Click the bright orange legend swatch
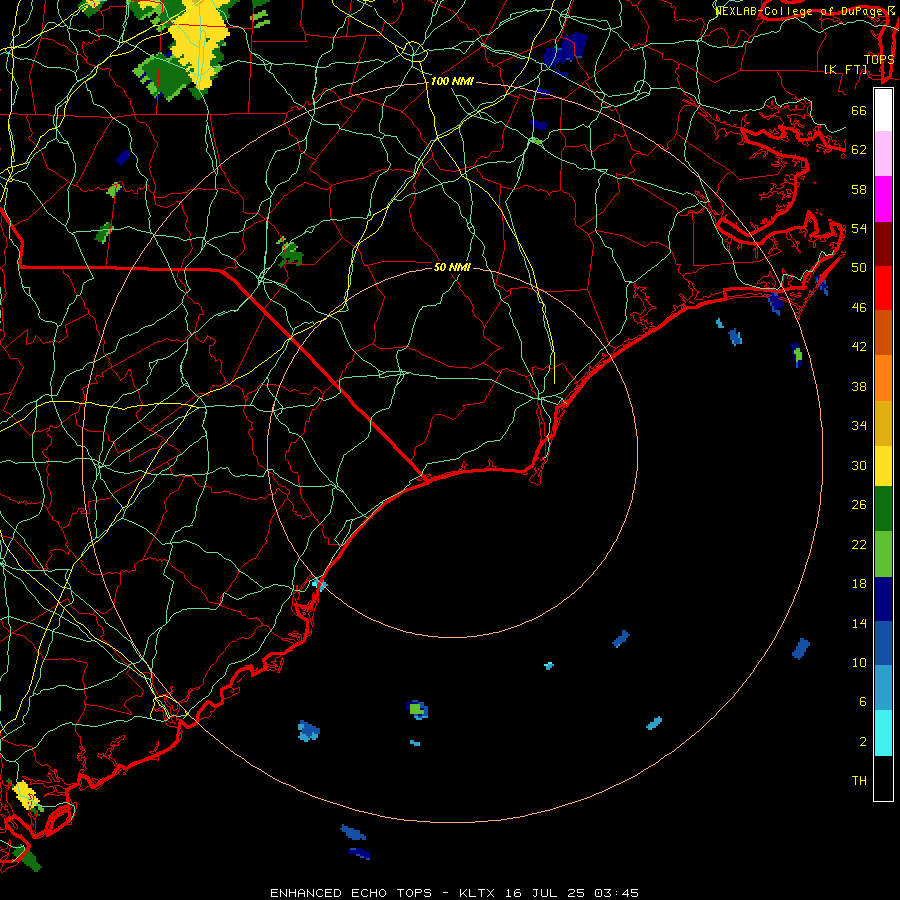 click(883, 378)
